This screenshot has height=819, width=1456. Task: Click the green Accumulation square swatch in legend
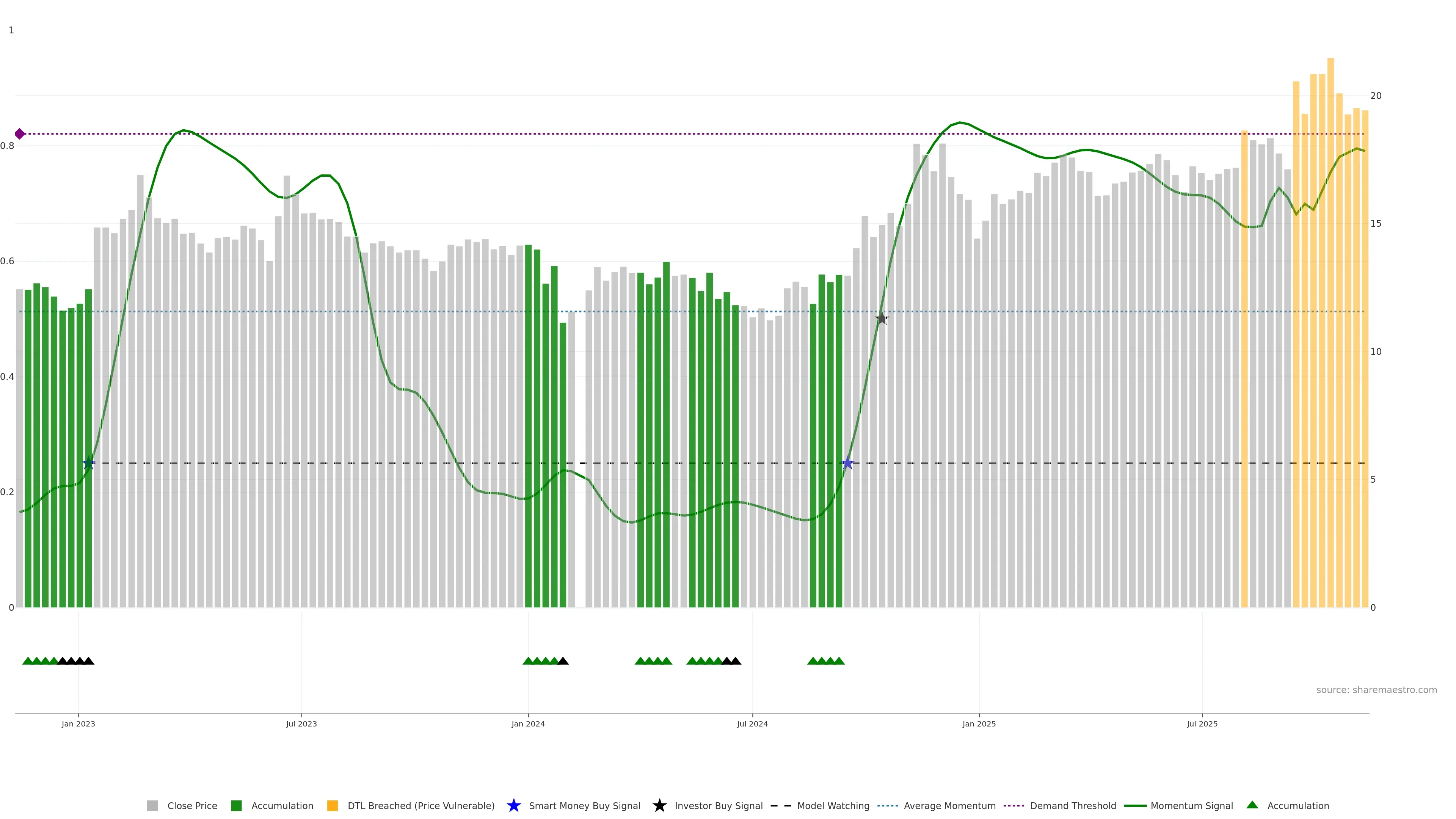236,805
